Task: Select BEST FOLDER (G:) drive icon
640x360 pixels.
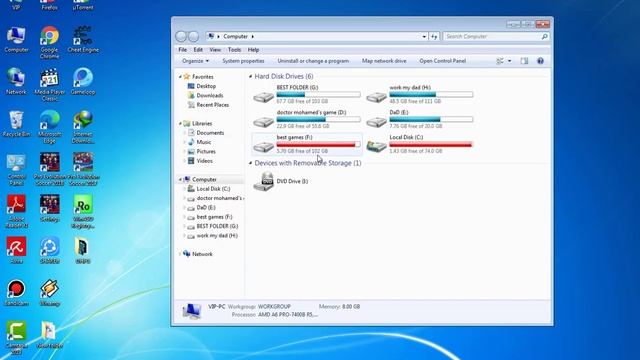Action: click(x=264, y=97)
